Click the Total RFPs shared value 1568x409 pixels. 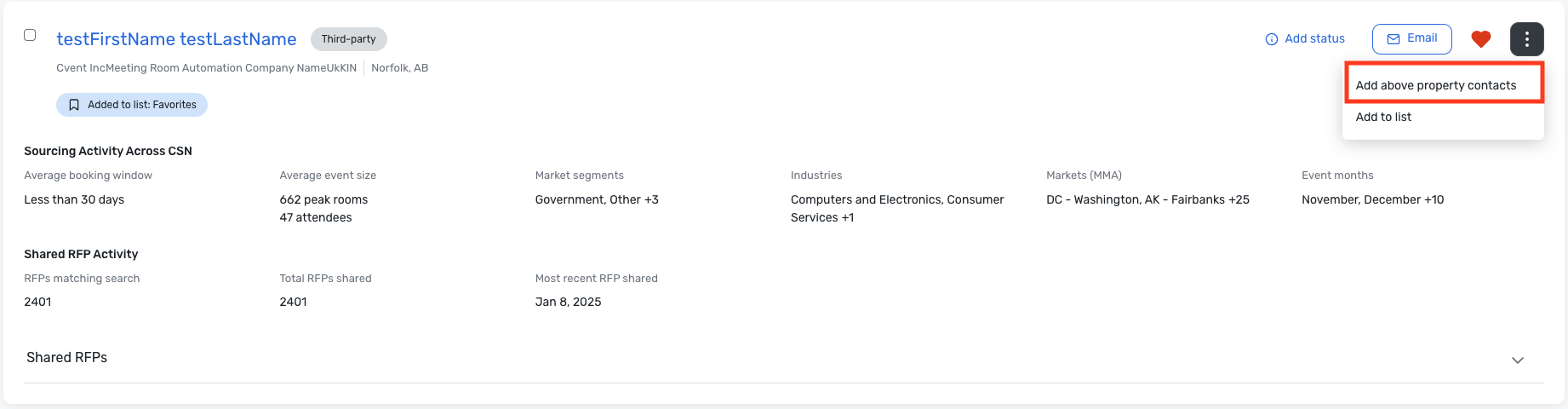[x=293, y=302]
